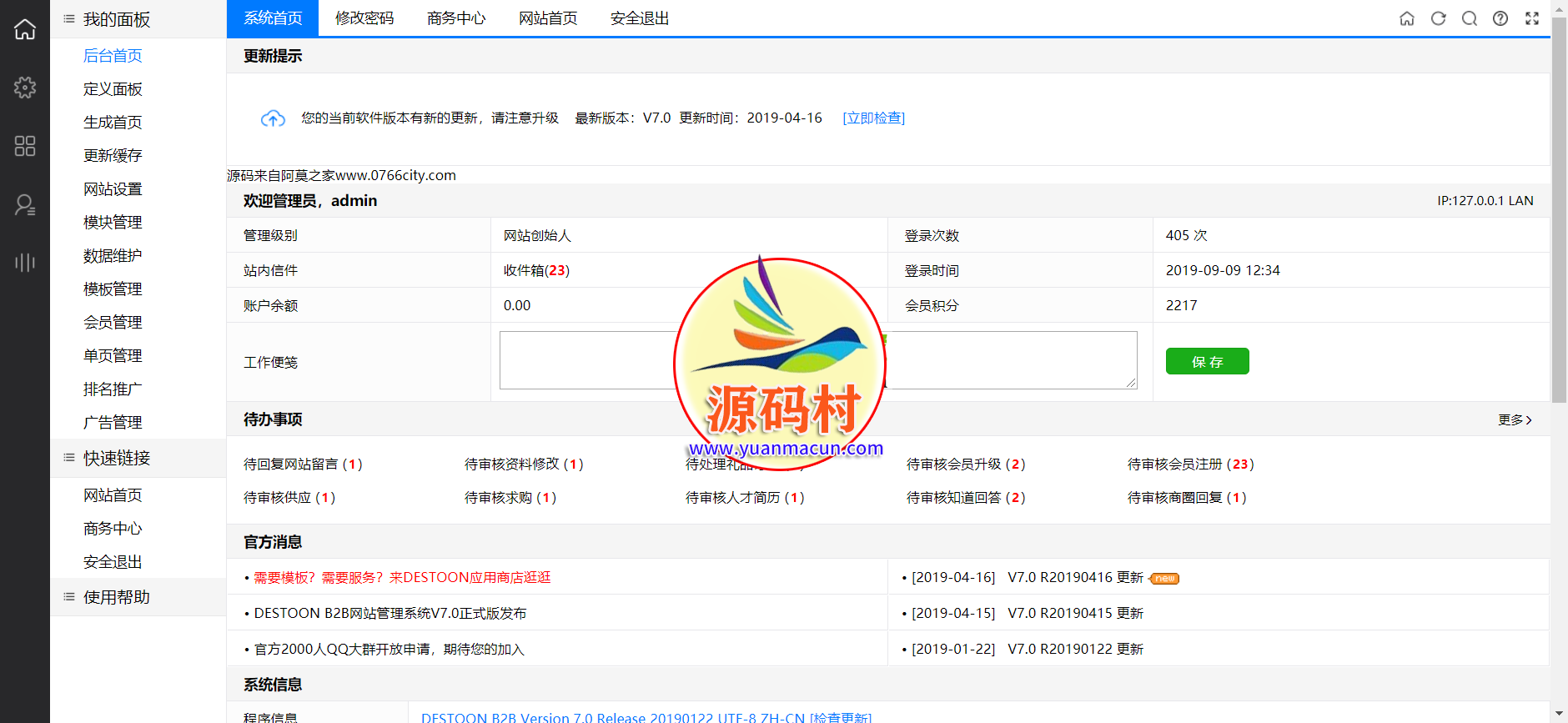
Task: Open the search magnifier icon at top right
Action: pyautogui.click(x=1470, y=18)
